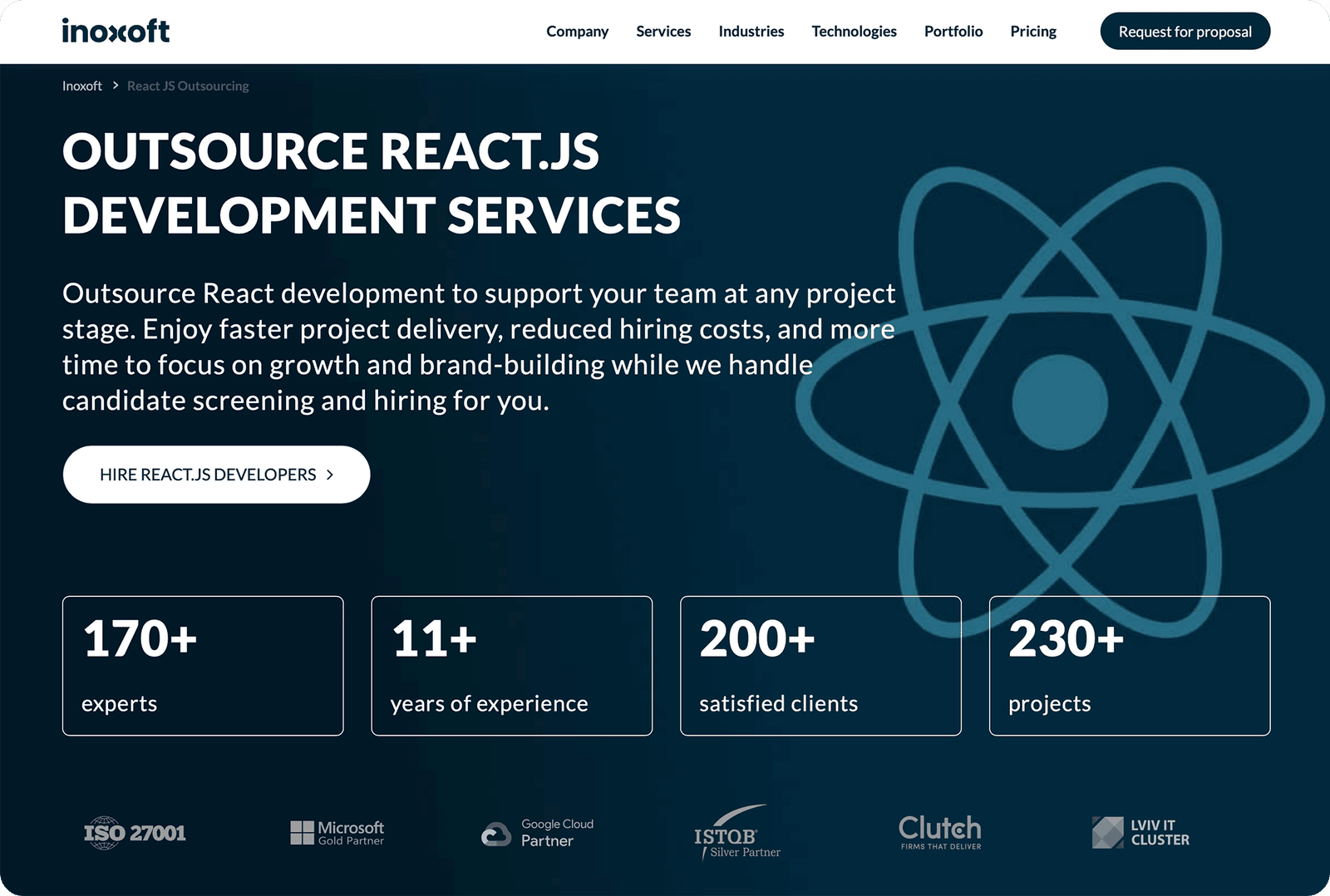Select the Clutch logo
This screenshot has width=1330, height=896.
(x=939, y=832)
